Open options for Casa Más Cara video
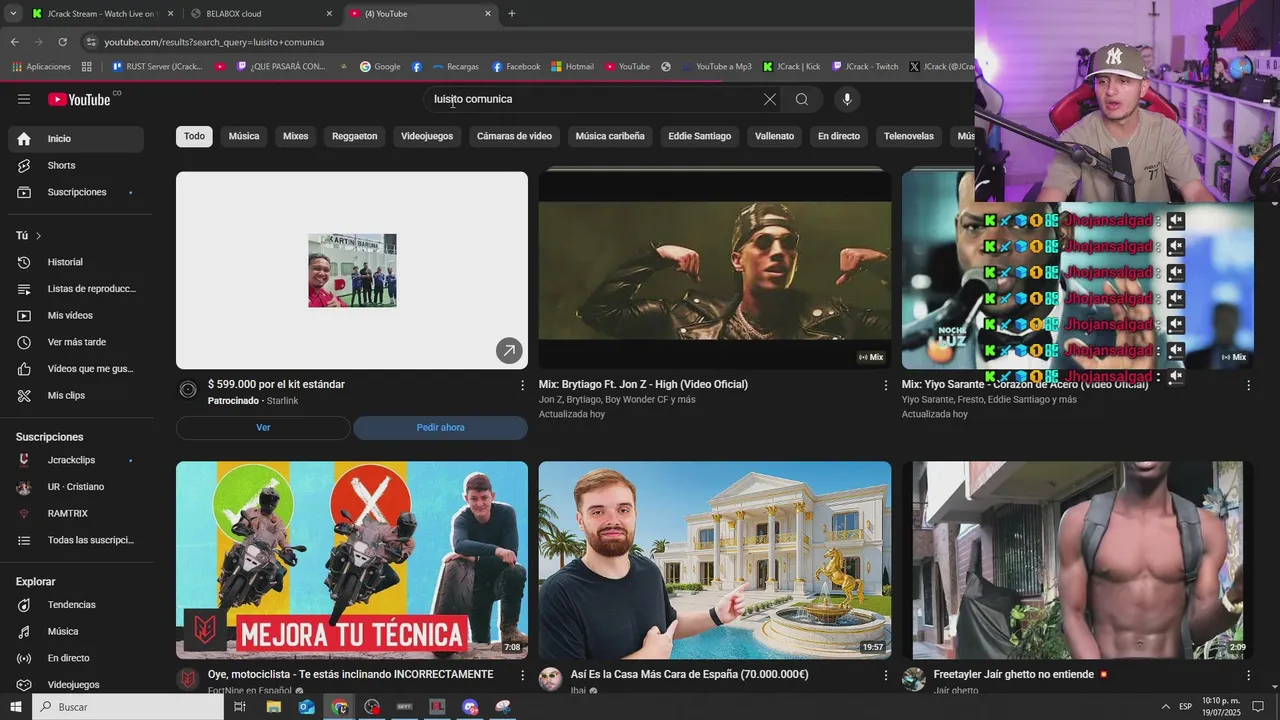This screenshot has width=1280, height=720. click(x=885, y=675)
